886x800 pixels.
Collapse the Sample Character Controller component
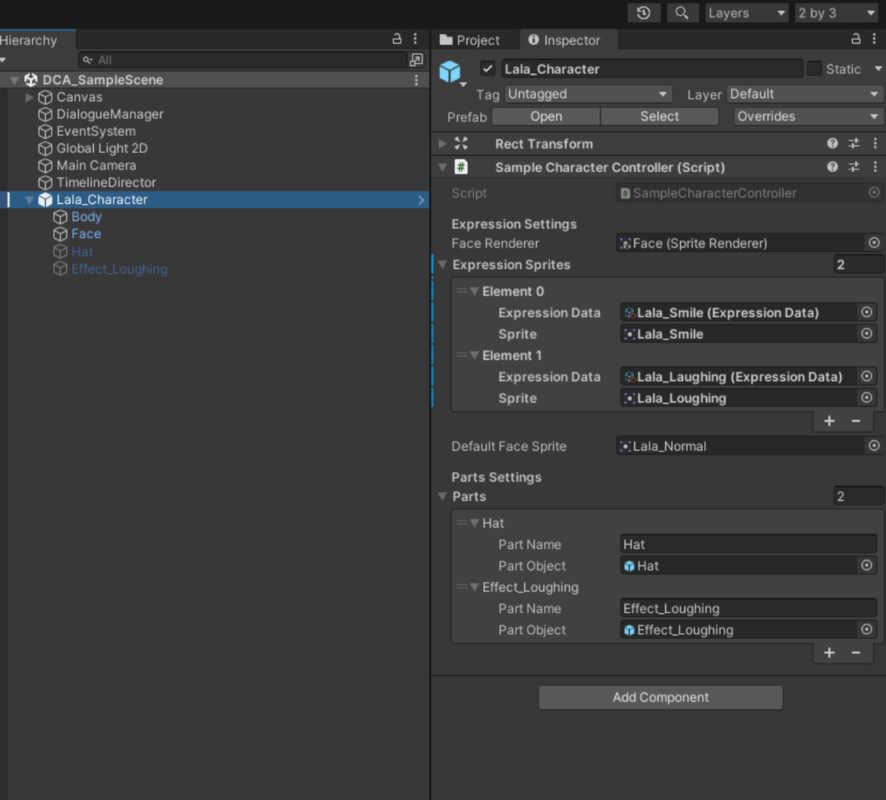pyautogui.click(x=442, y=167)
